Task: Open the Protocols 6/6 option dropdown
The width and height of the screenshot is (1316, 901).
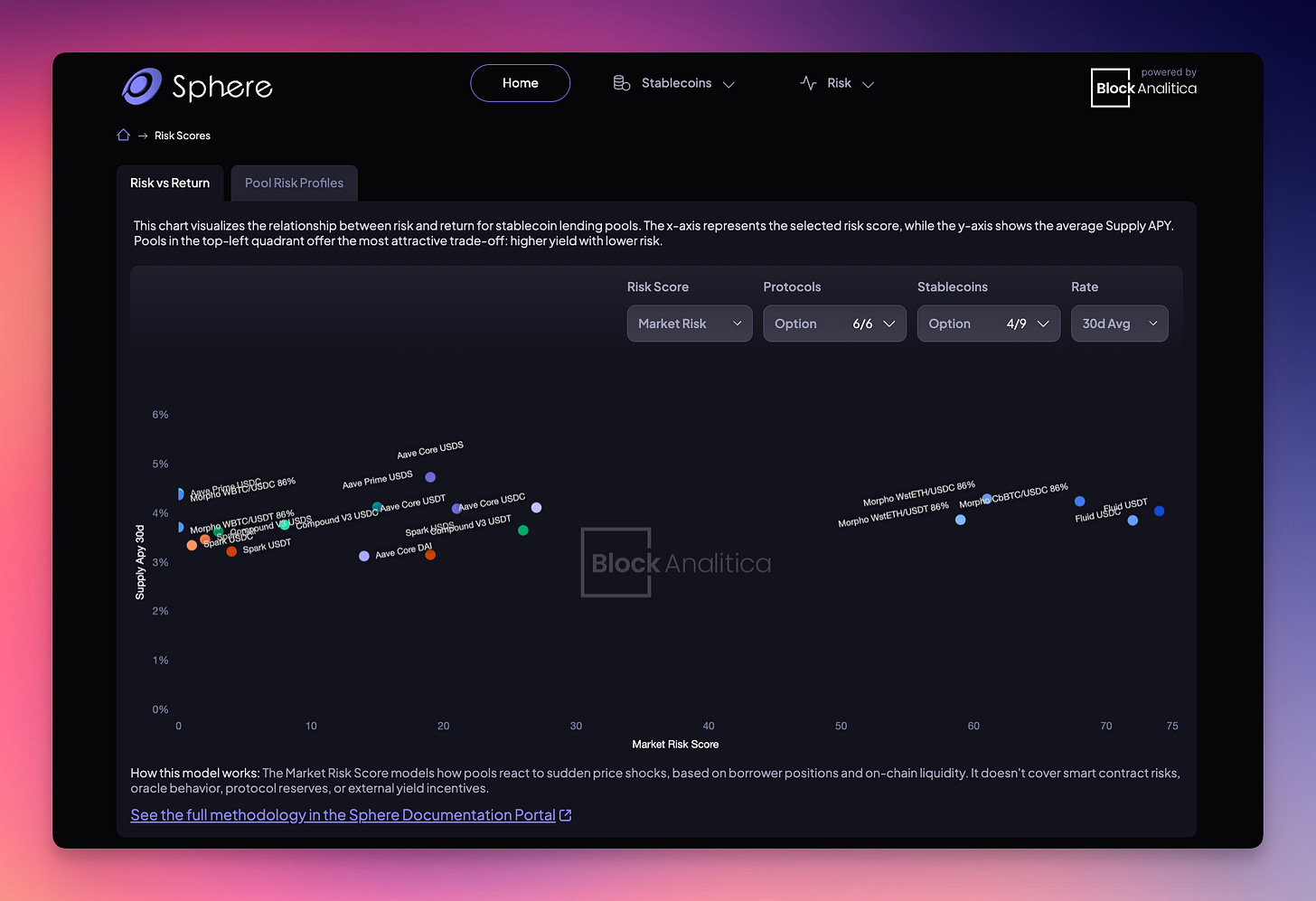Action: coord(834,324)
